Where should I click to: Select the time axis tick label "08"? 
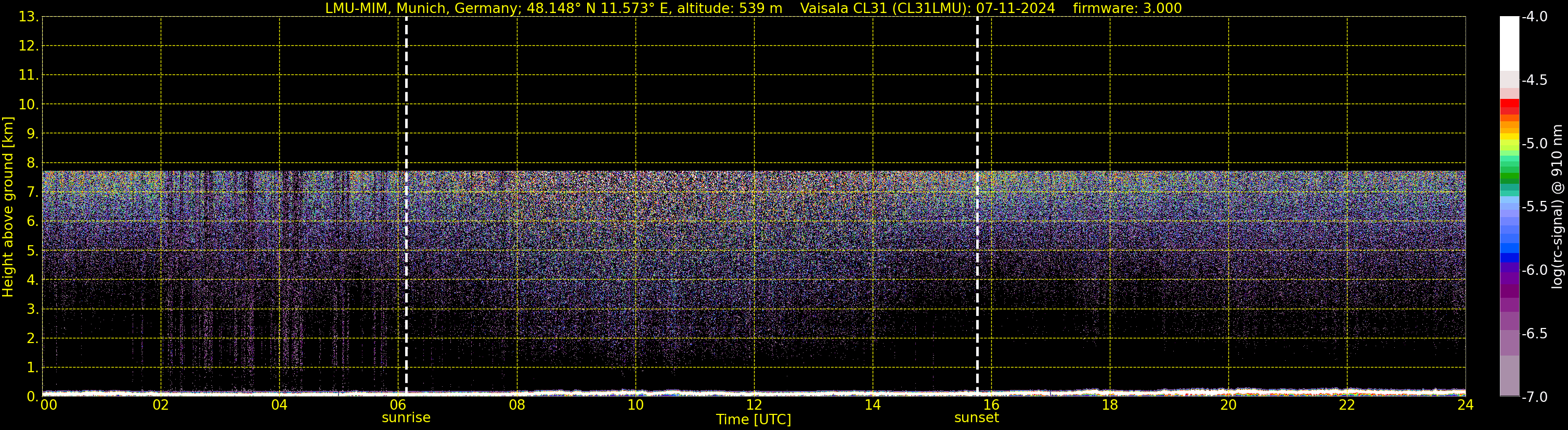[517, 405]
